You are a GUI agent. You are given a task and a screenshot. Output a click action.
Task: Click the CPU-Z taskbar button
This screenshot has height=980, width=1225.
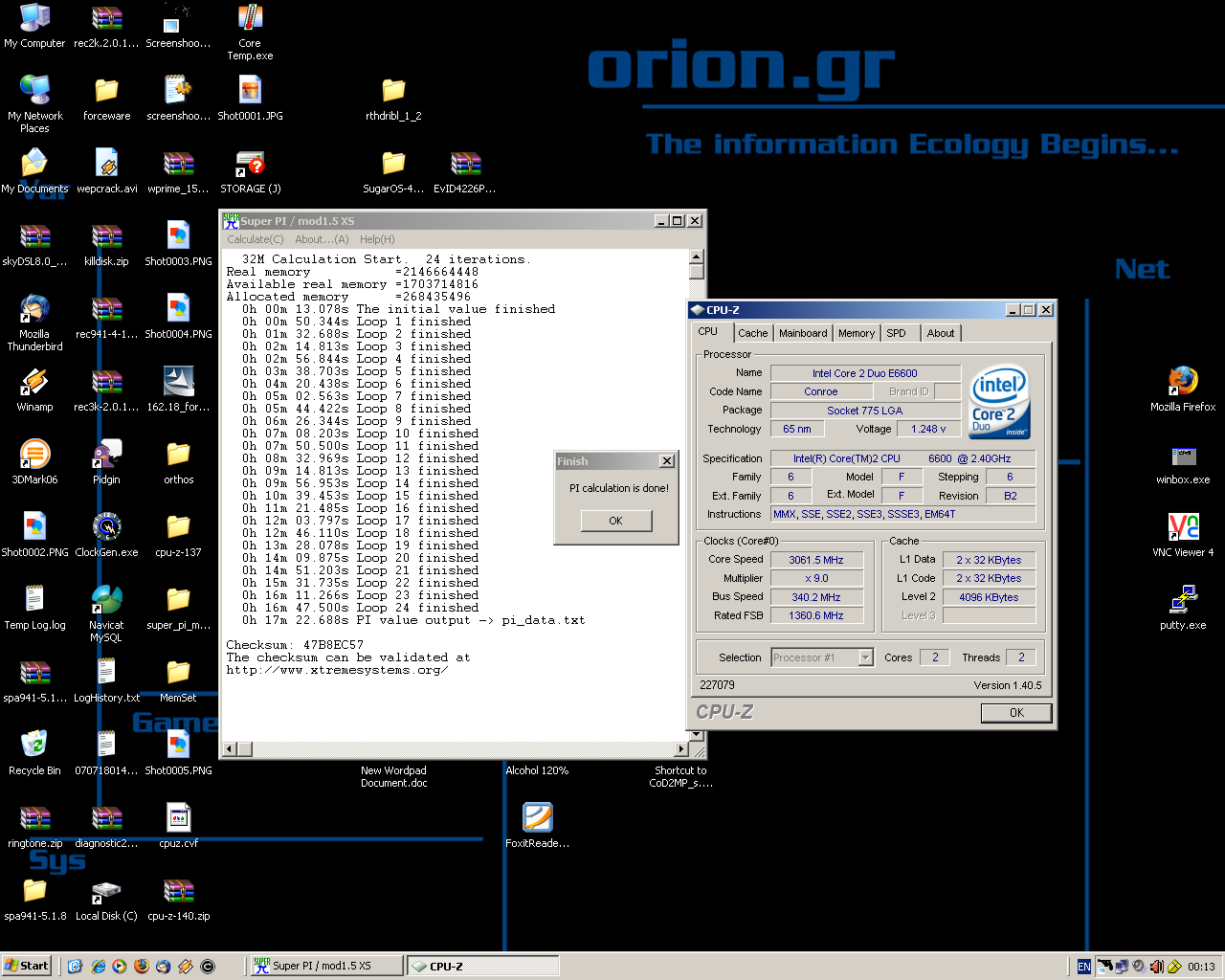point(483,967)
